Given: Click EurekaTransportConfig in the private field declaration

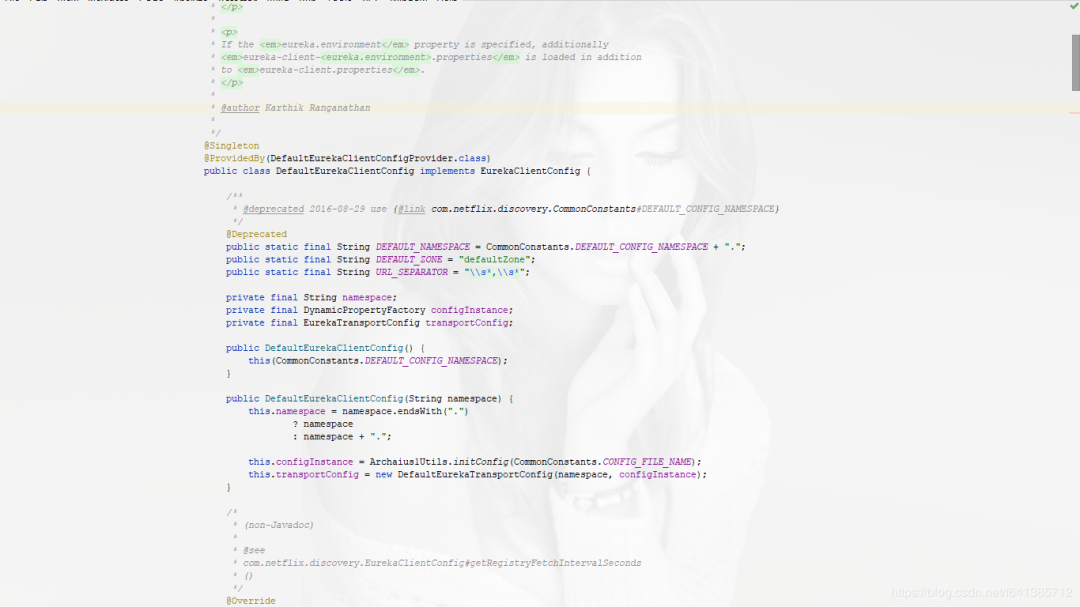Looking at the screenshot, I should pos(362,322).
